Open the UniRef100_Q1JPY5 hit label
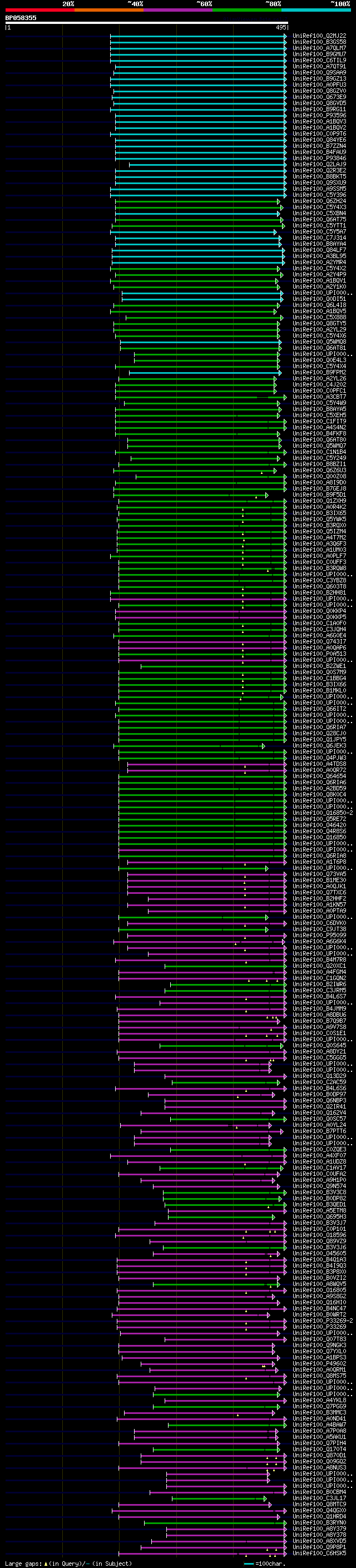Screen dimensions: 356x1568 tap(319, 739)
